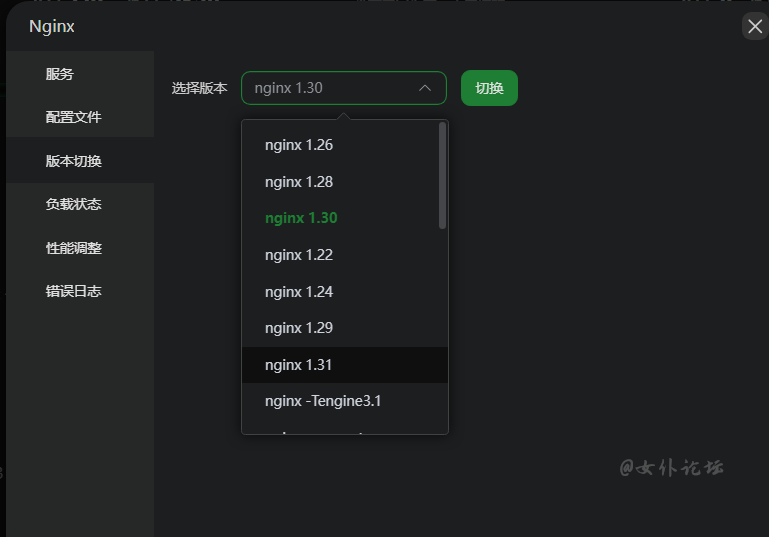Select nginx 1.31 option

[344, 365]
